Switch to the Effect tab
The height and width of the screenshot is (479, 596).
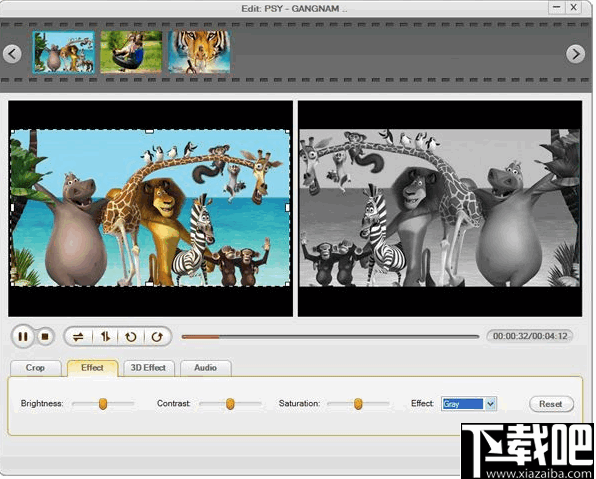click(x=92, y=368)
